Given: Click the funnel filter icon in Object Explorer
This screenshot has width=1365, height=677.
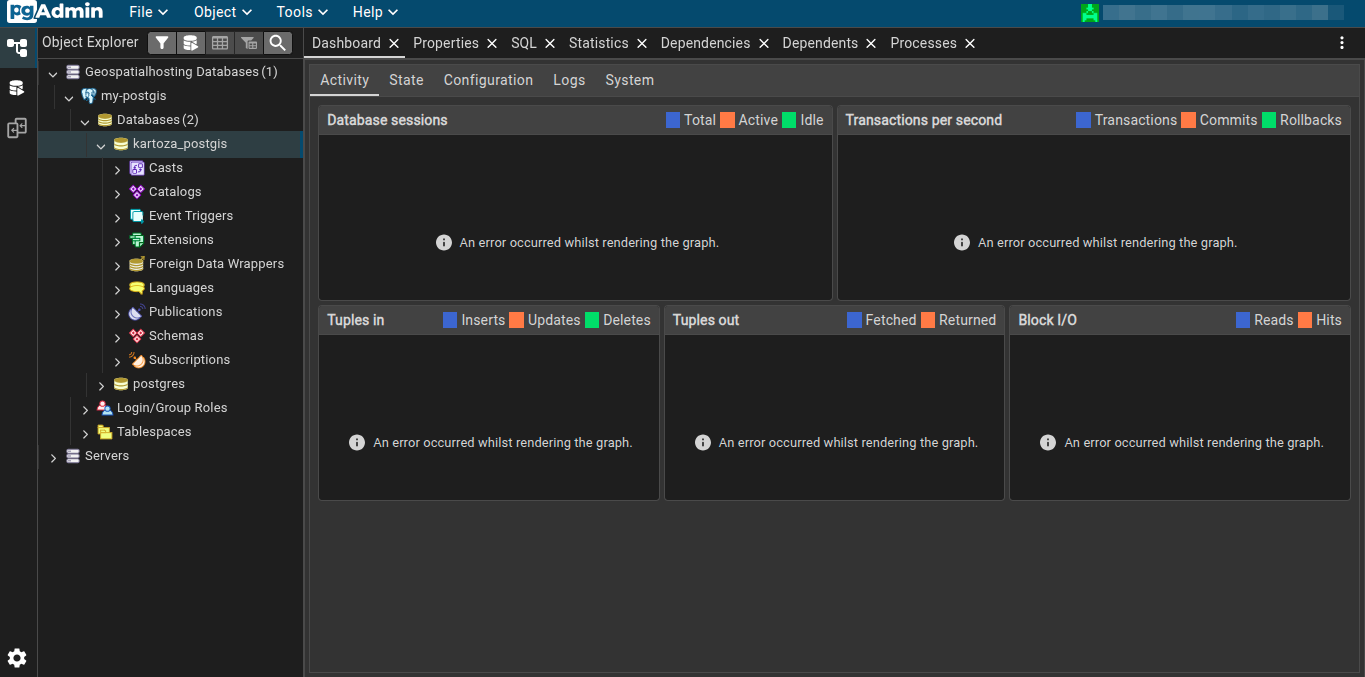Looking at the screenshot, I should [161, 43].
